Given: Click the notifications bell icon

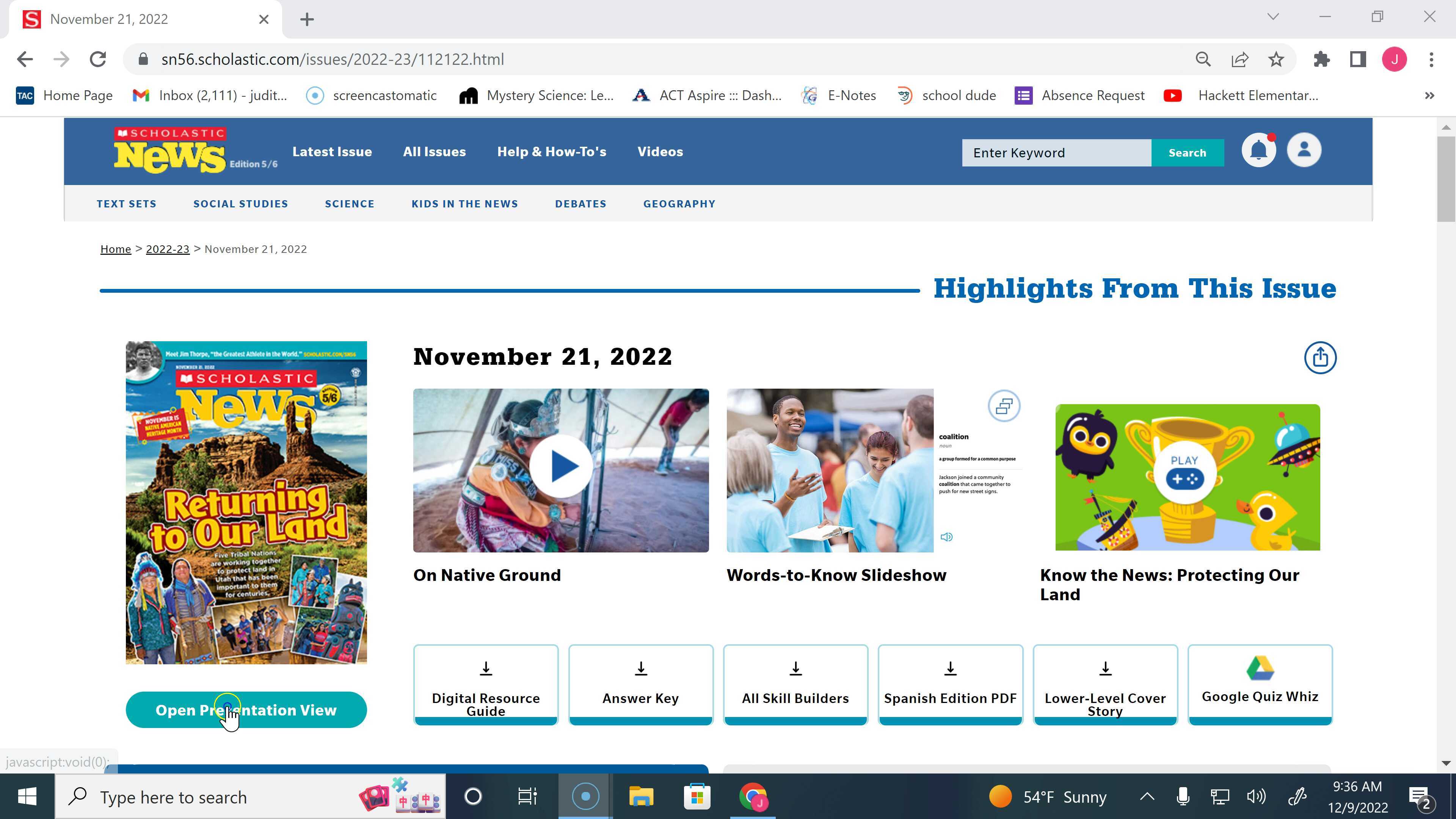Looking at the screenshot, I should (x=1258, y=151).
